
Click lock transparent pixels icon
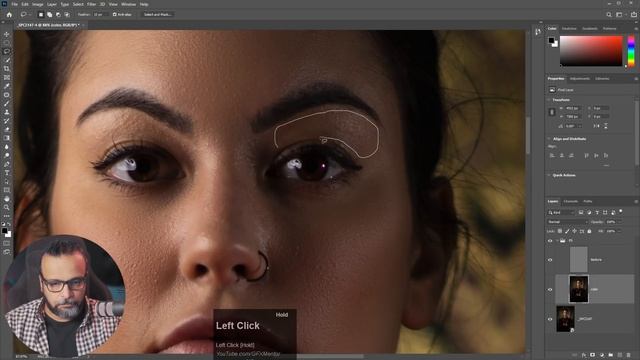[560, 231]
